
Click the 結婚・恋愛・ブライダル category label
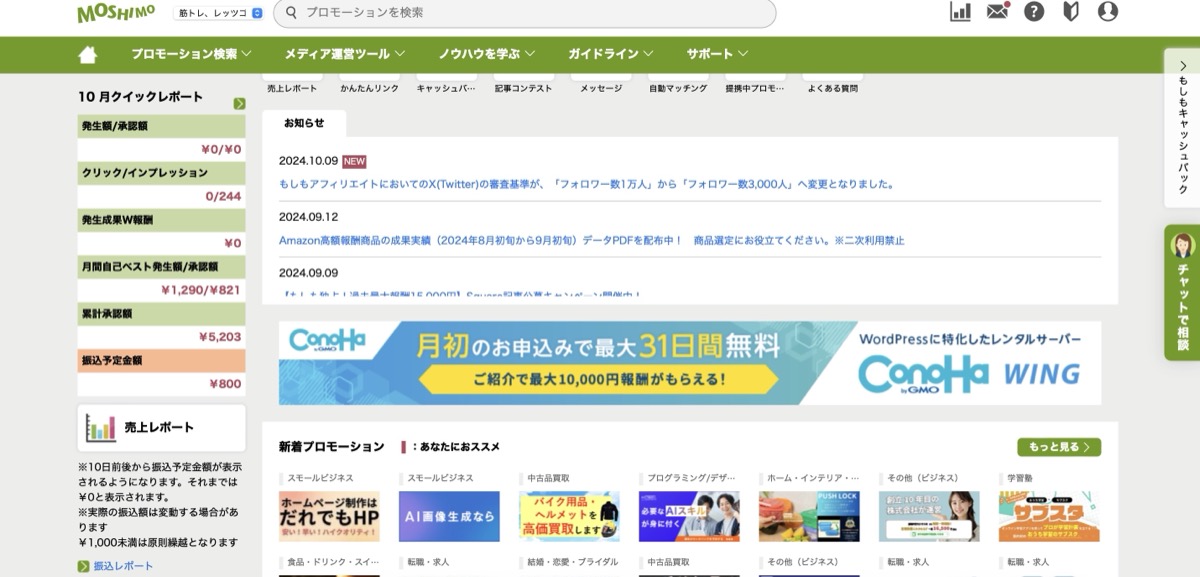coord(573,562)
